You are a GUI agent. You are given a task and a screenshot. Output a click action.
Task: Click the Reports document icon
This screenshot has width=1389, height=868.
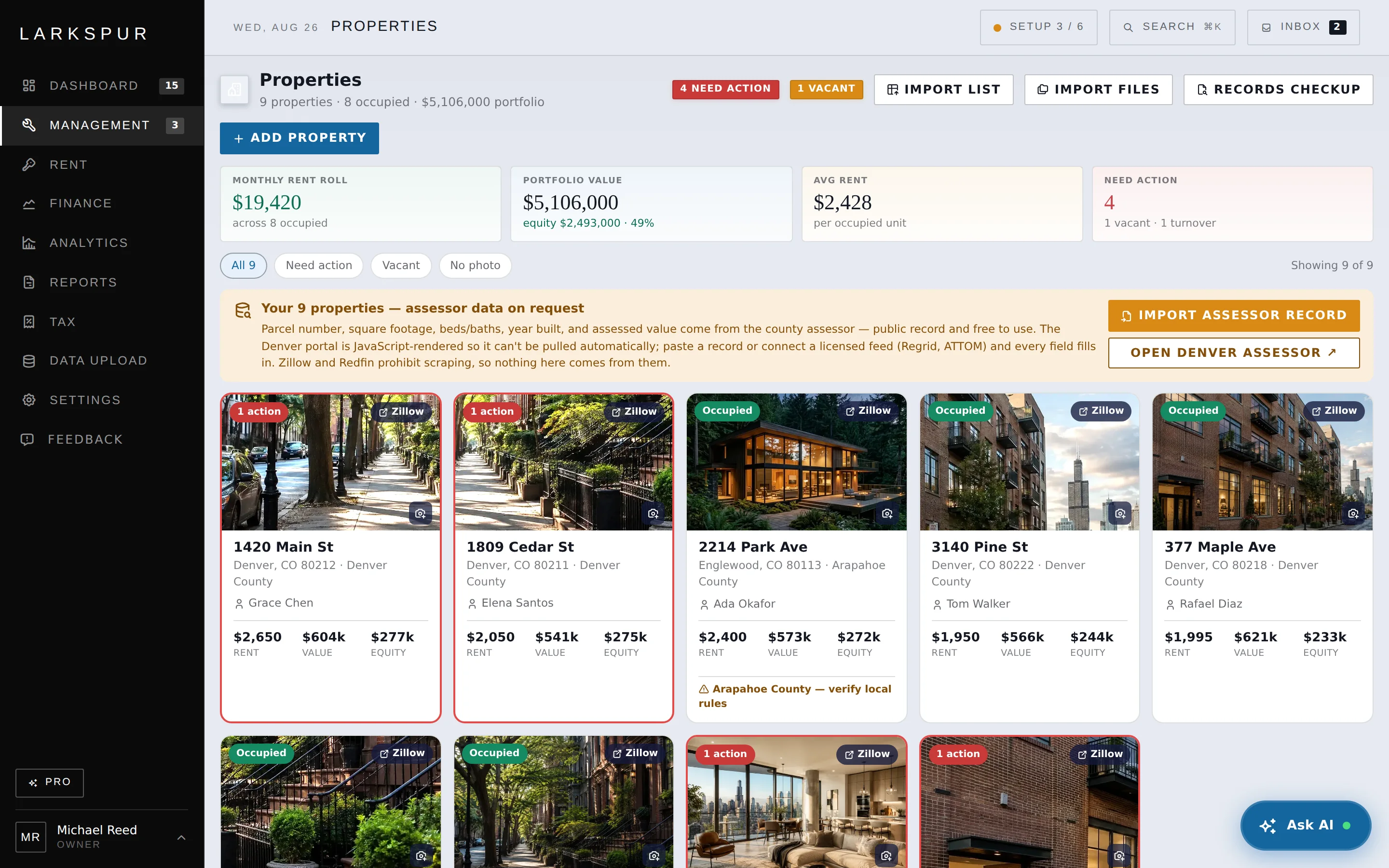point(29,283)
